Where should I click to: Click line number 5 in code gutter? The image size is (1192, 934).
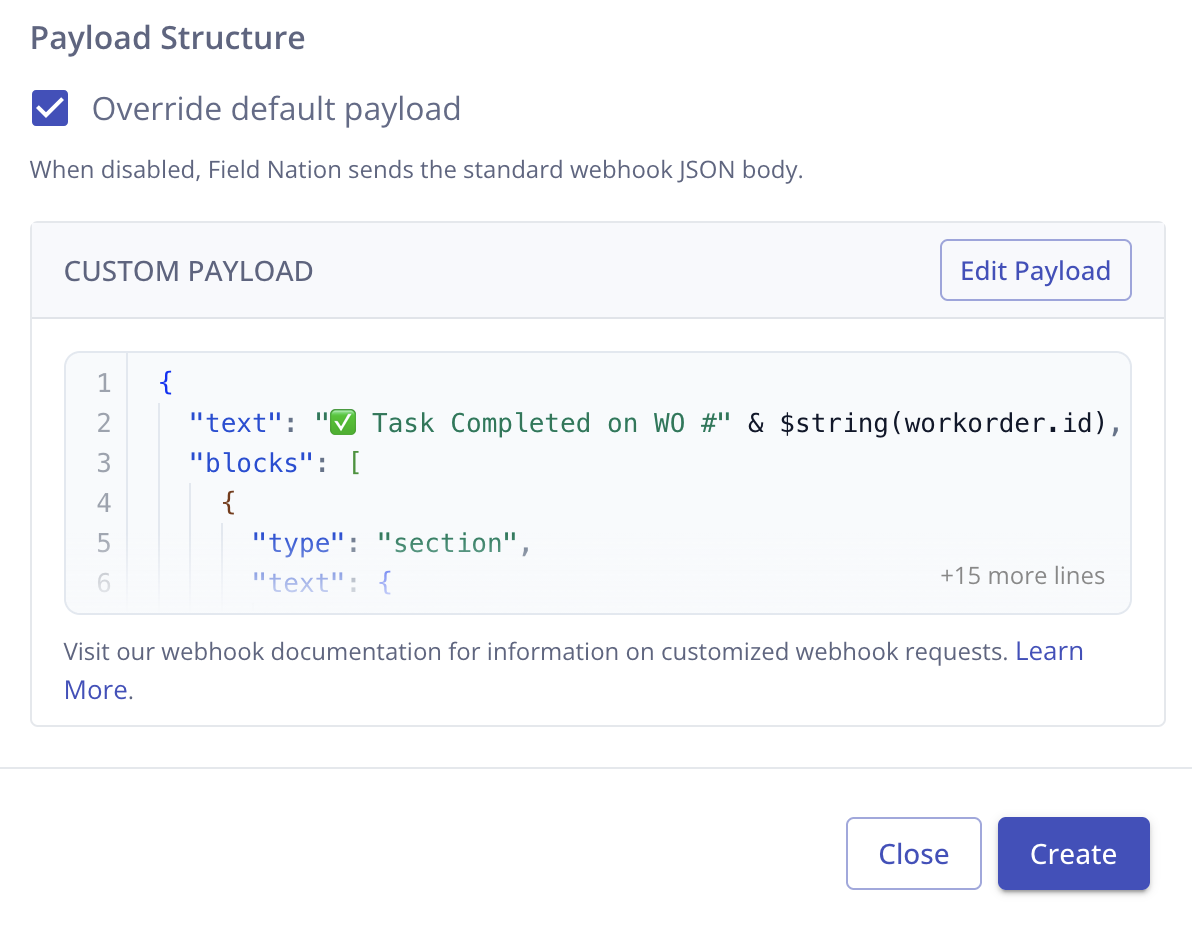[104, 543]
